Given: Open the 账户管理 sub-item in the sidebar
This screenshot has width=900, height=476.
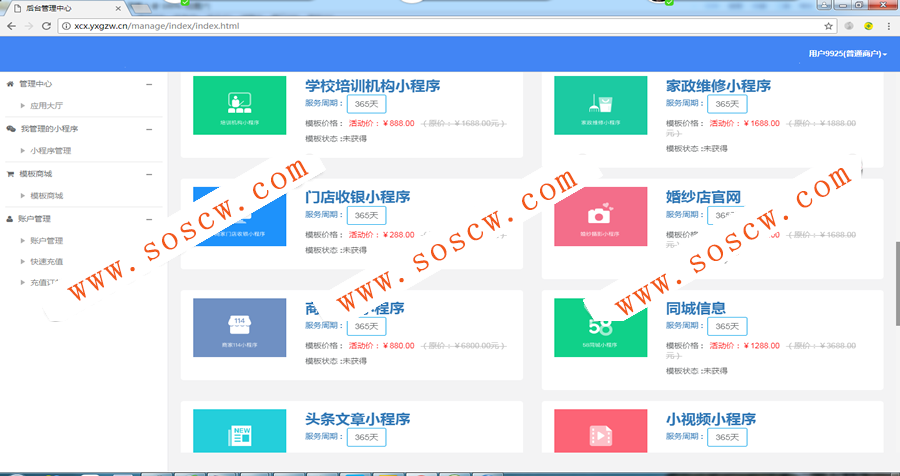Looking at the screenshot, I should 46,241.
